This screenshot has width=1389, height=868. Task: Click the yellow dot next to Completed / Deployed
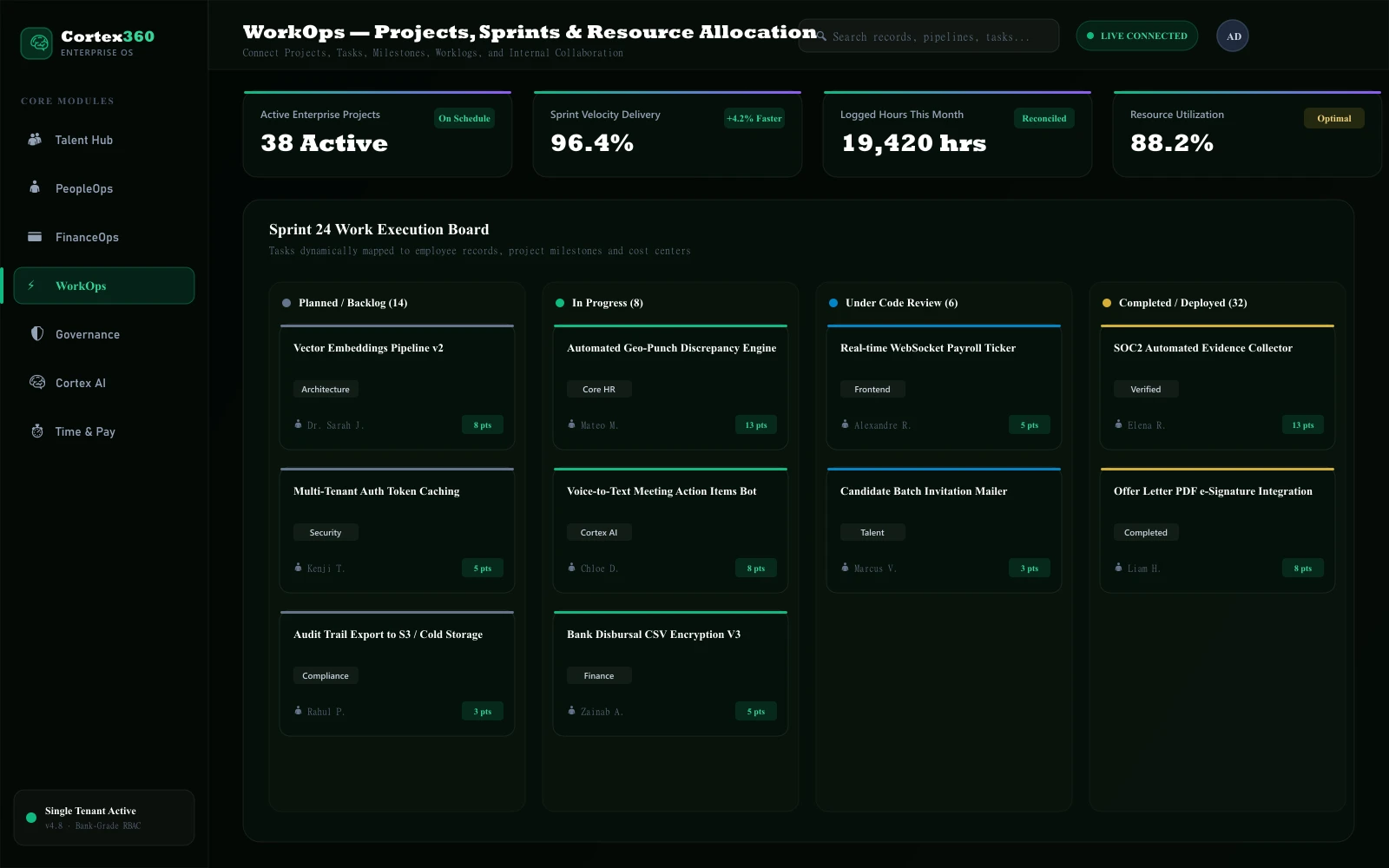1107,303
